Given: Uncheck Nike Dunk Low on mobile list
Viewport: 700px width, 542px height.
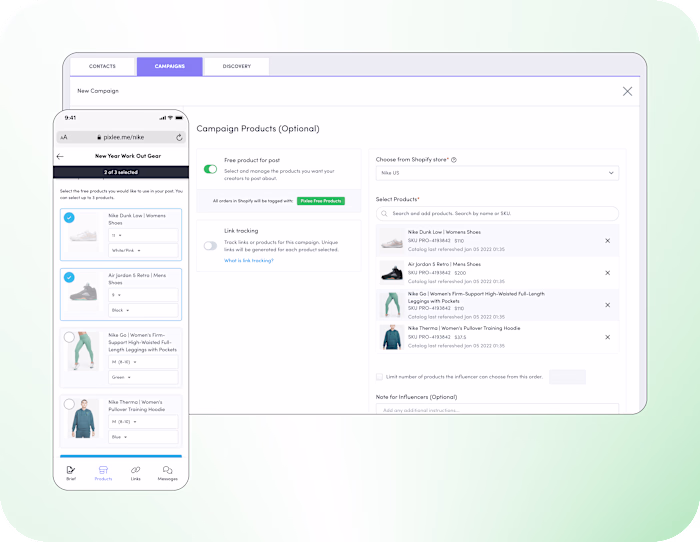Looking at the screenshot, I should point(69,217).
